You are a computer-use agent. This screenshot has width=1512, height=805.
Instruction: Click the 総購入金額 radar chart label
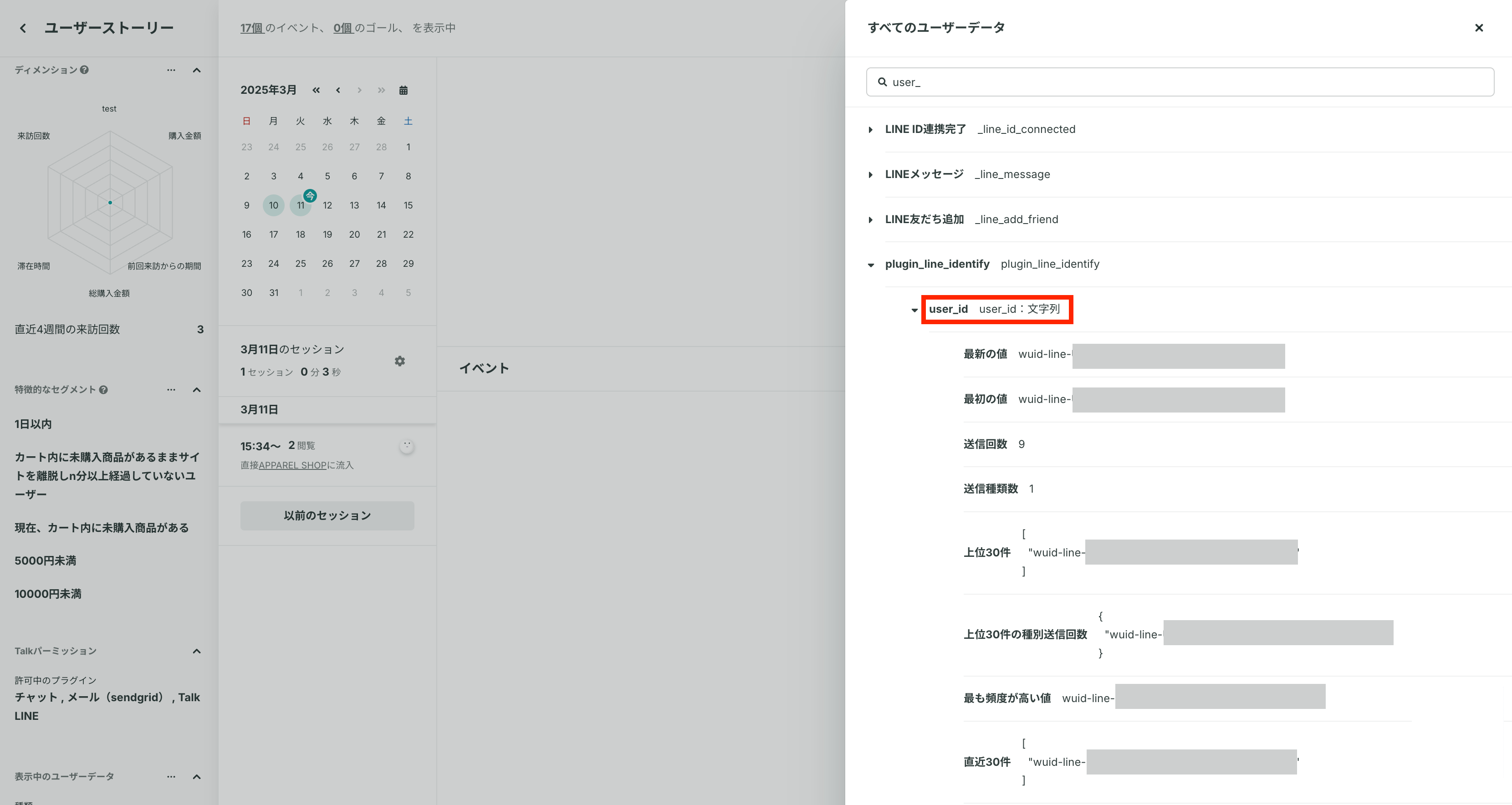109,293
